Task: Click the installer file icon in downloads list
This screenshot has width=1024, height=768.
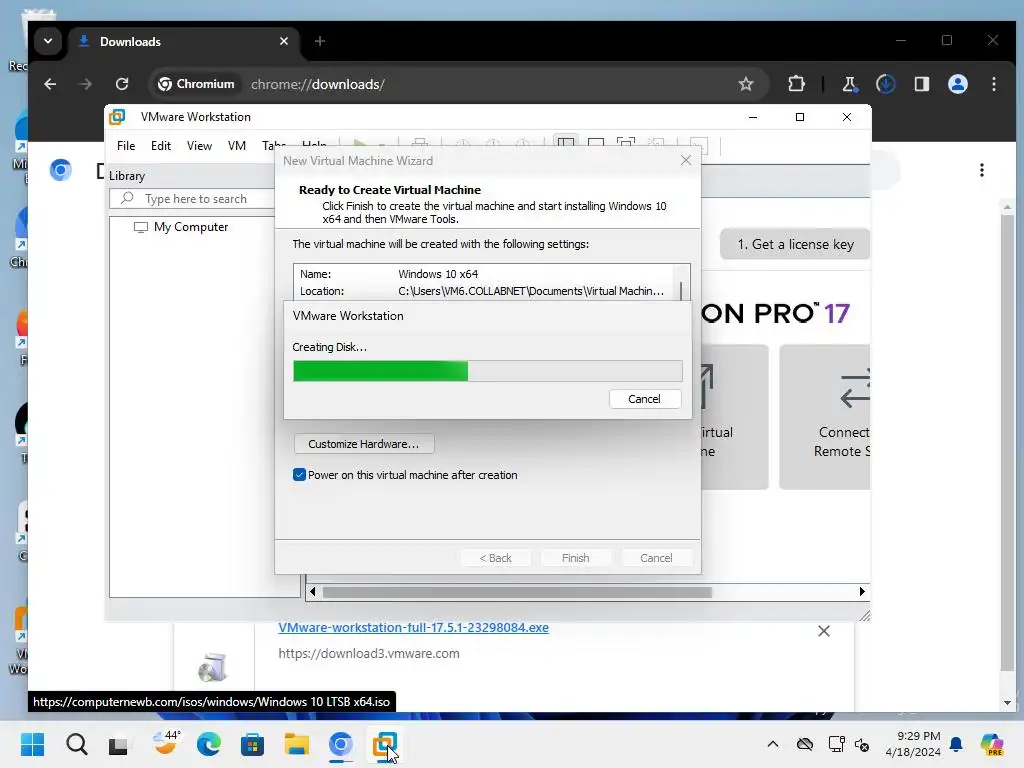Action: 213,667
